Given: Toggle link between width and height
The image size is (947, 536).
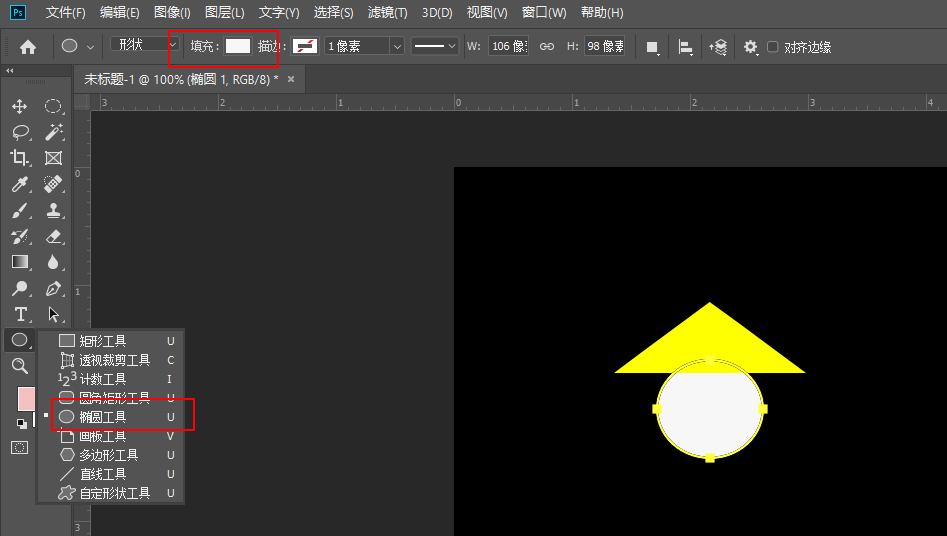Looking at the screenshot, I should [x=547, y=47].
